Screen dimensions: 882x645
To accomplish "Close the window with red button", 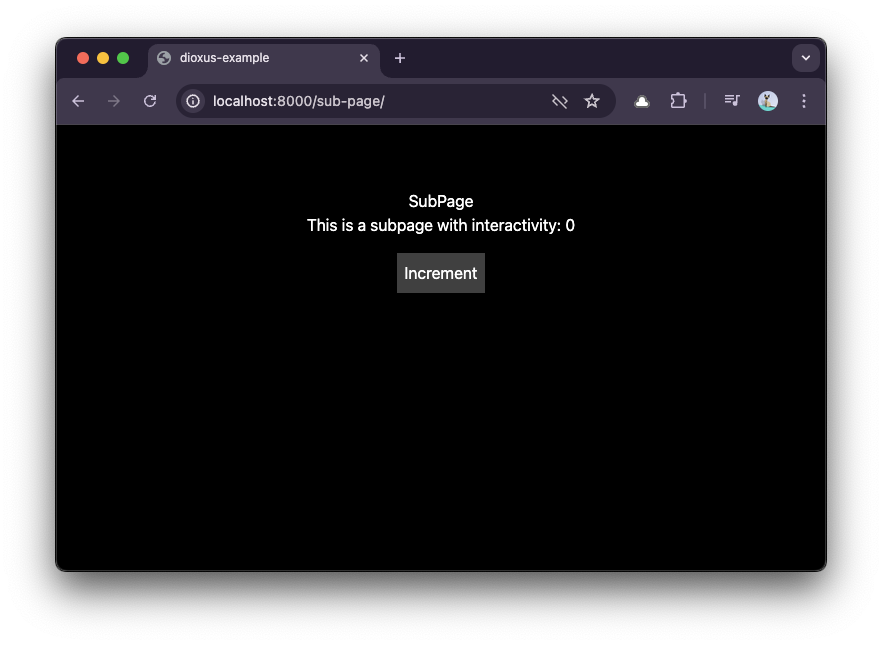I will tap(83, 58).
